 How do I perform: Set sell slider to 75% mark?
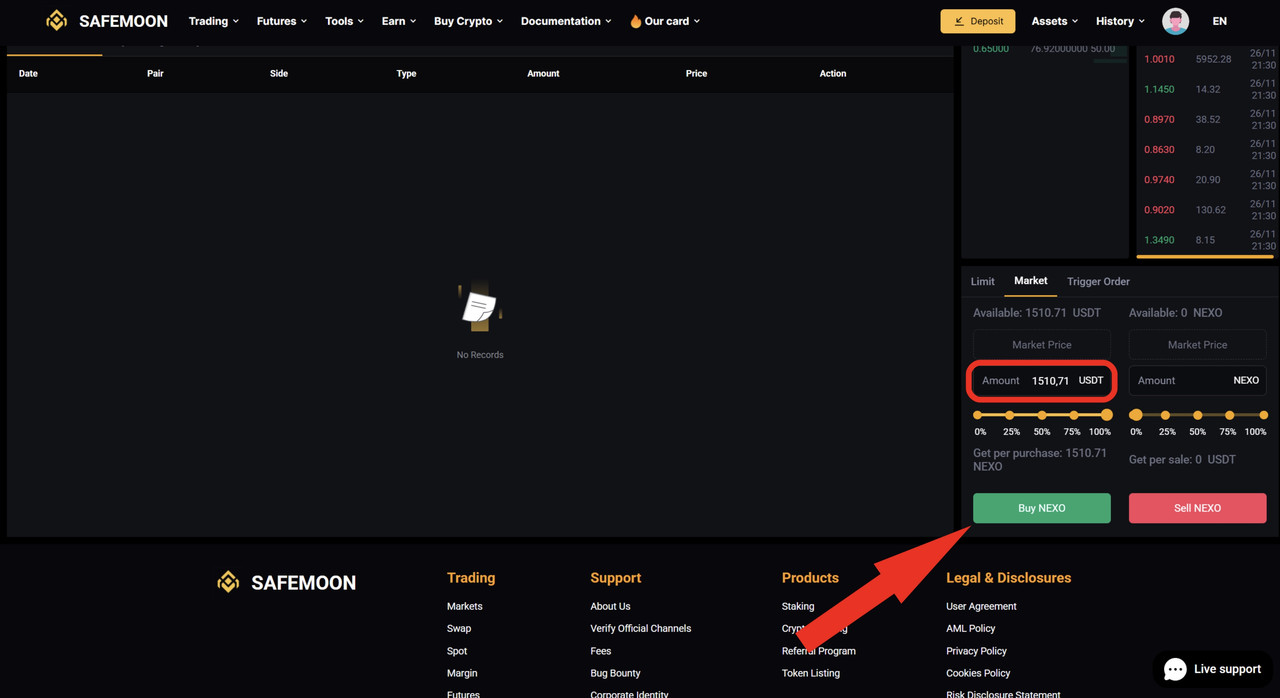coord(1230,415)
